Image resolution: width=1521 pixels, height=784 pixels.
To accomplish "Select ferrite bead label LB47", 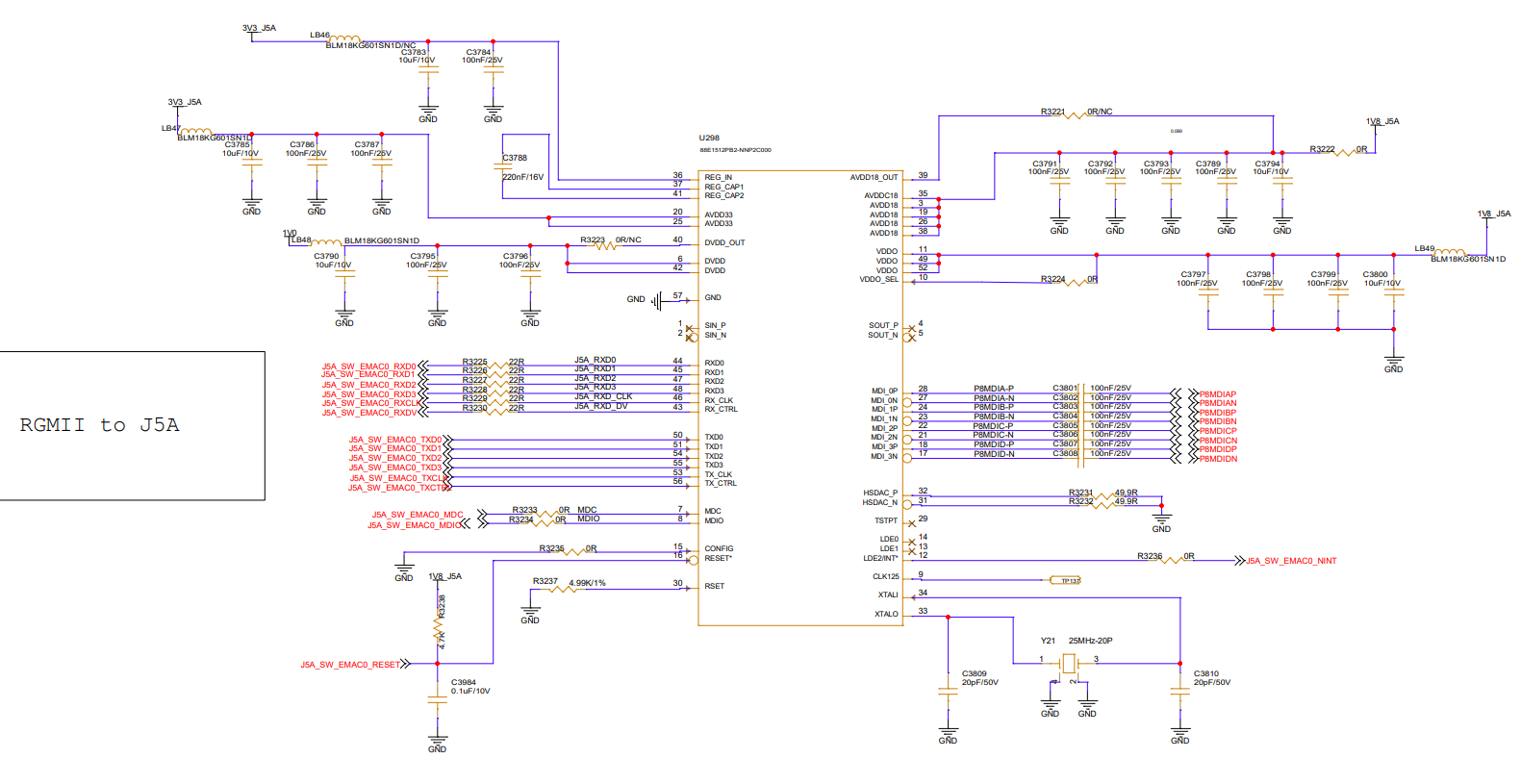I will pyautogui.click(x=170, y=128).
